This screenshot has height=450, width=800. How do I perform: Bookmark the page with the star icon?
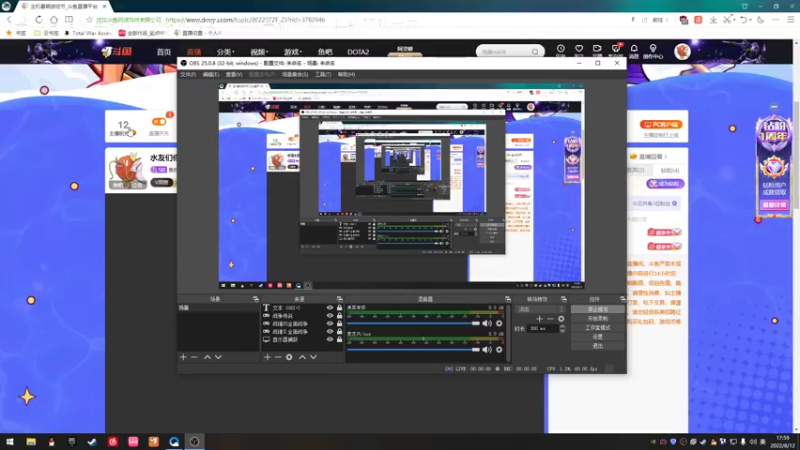click(x=89, y=20)
